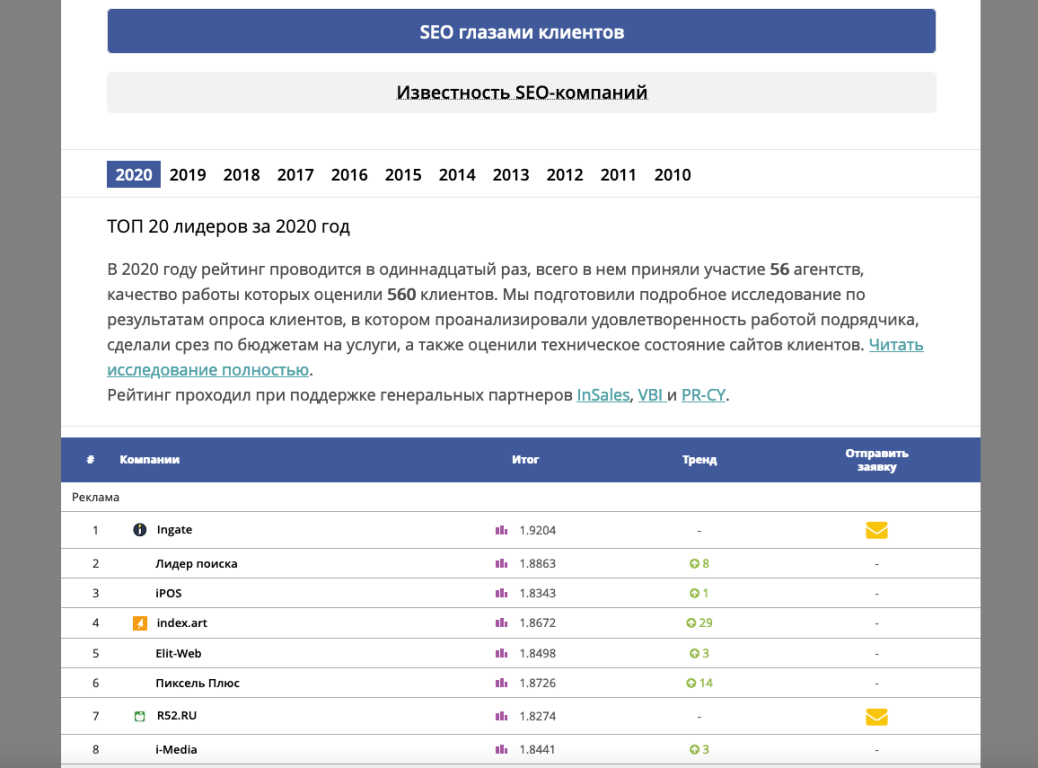Viewport: 1038px width, 768px height.
Task: Open Известность SEO-компаний section
Action: (522, 93)
